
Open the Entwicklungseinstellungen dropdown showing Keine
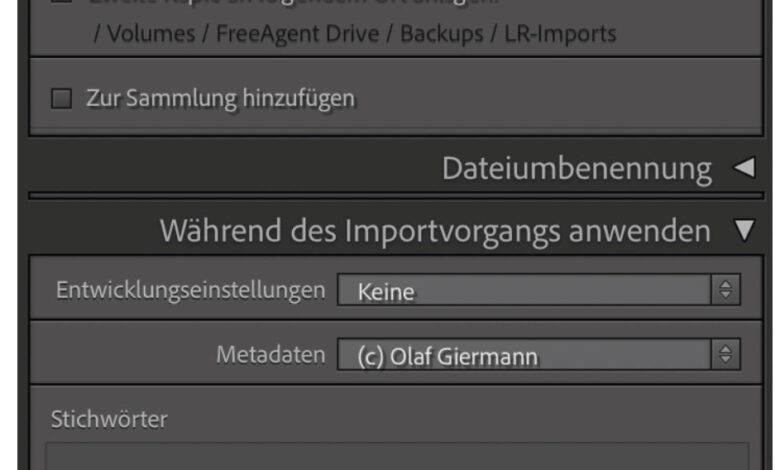coord(539,289)
